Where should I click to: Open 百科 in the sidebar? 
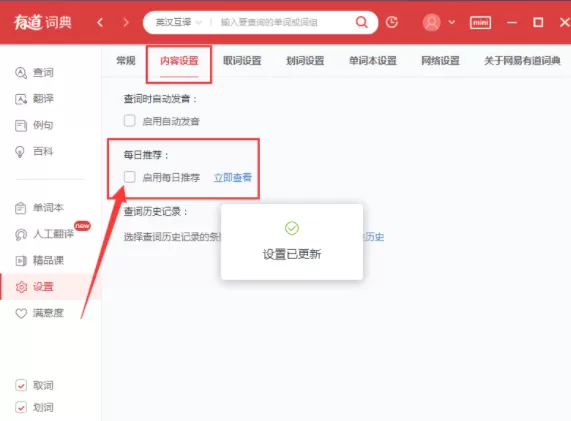[35, 152]
